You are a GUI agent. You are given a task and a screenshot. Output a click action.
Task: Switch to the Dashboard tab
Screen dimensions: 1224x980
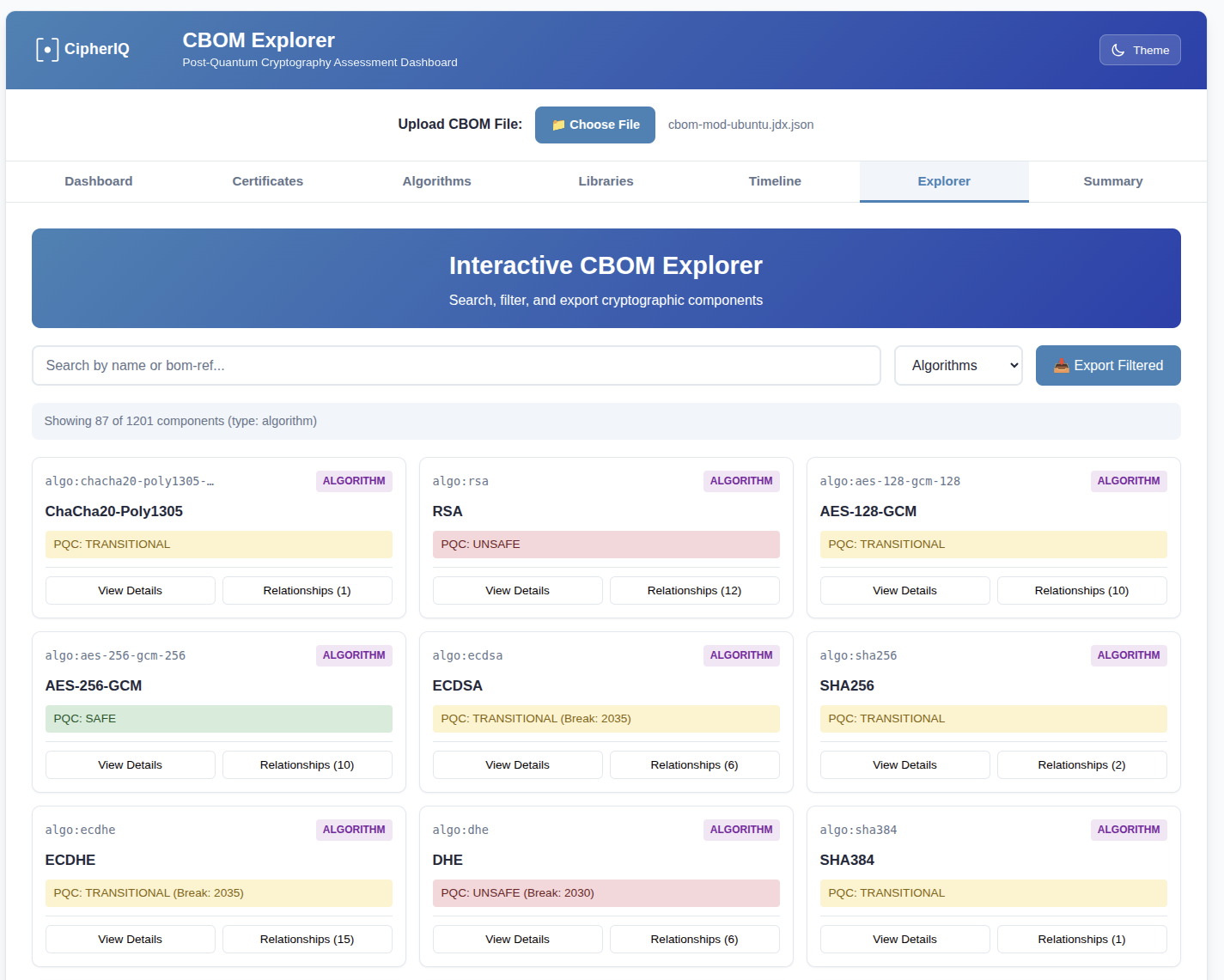coord(99,181)
